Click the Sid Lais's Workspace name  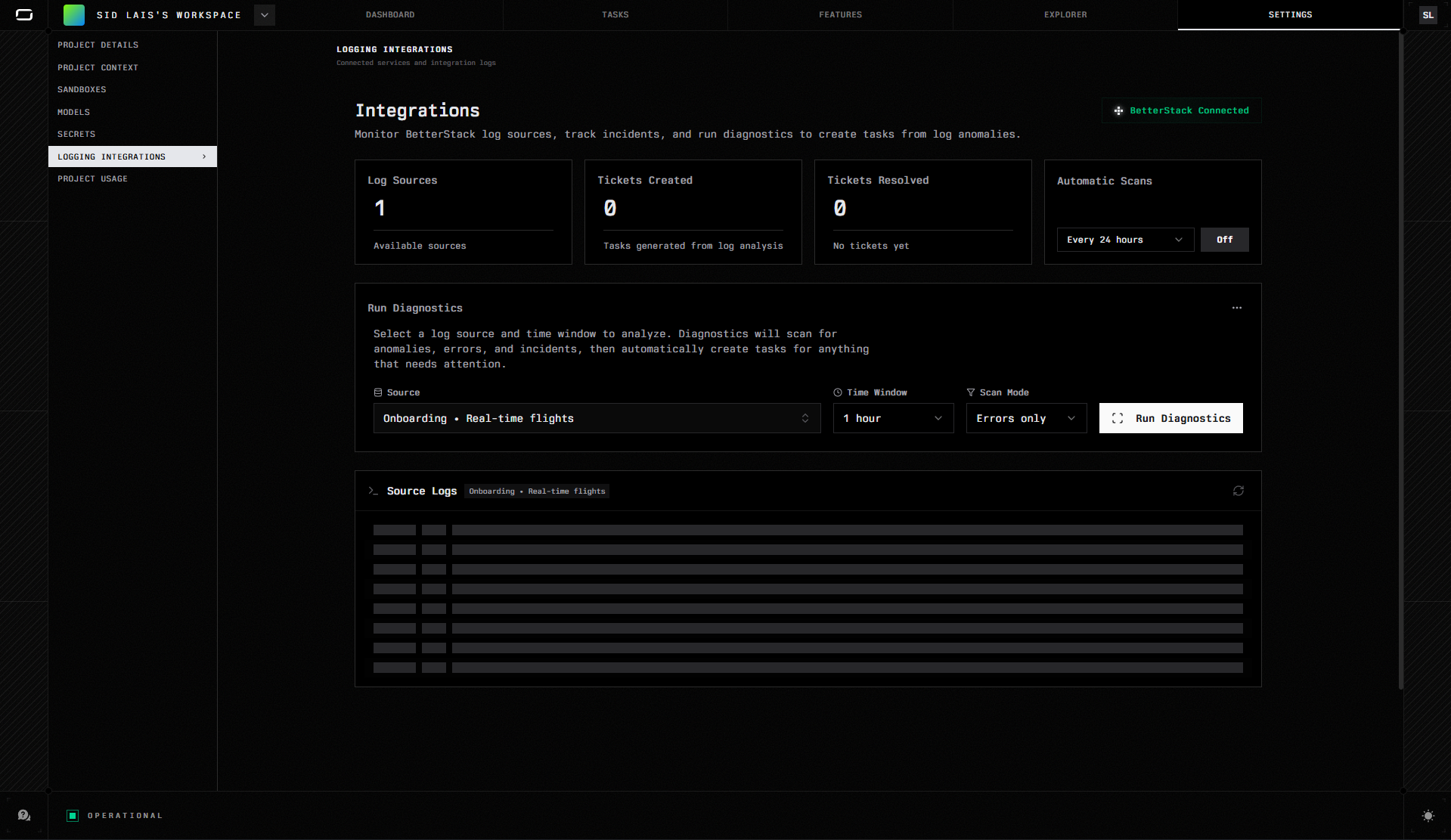point(169,15)
